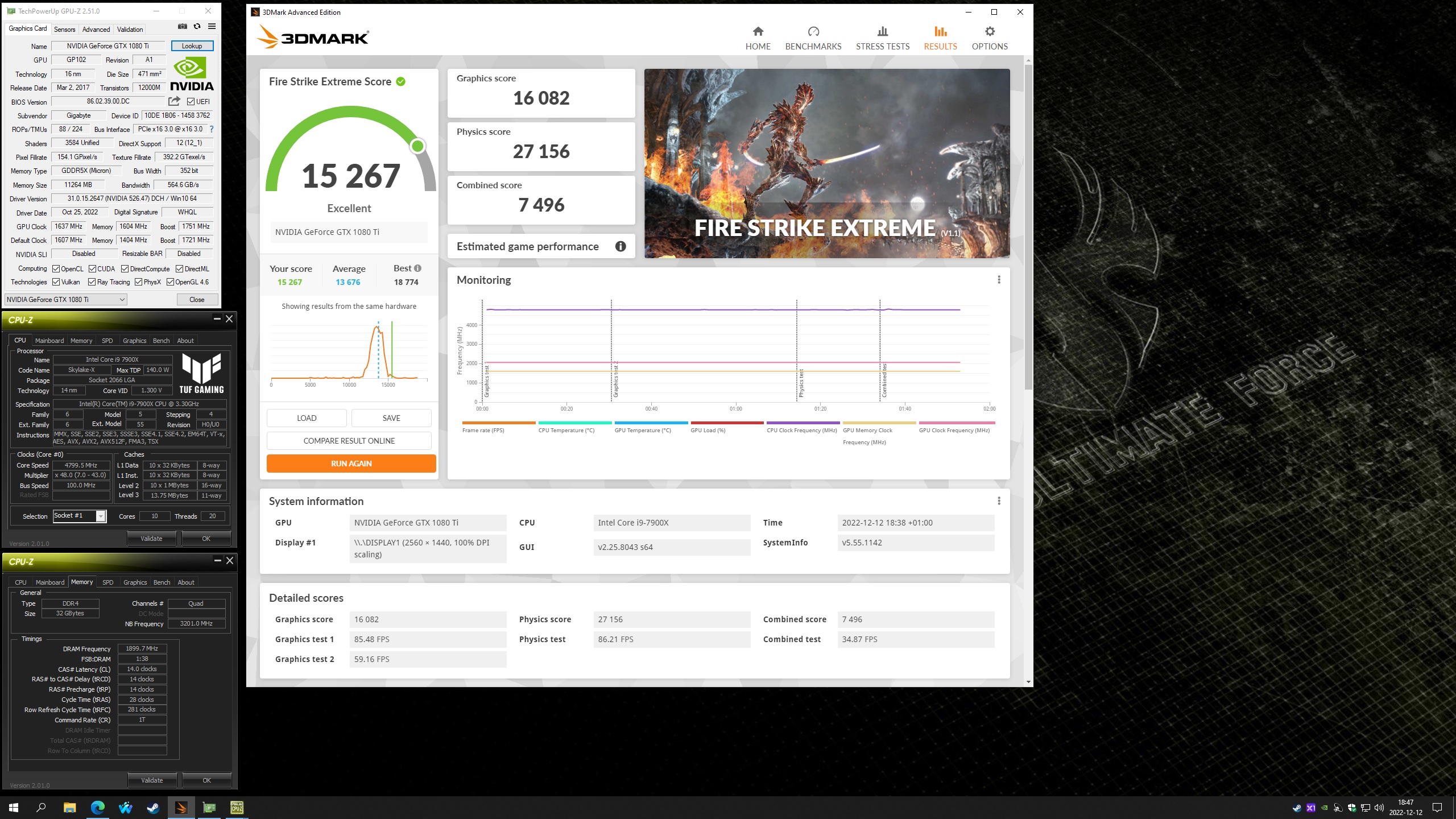Open the Mainboard tab in upper CPU-Z window

[49, 341]
